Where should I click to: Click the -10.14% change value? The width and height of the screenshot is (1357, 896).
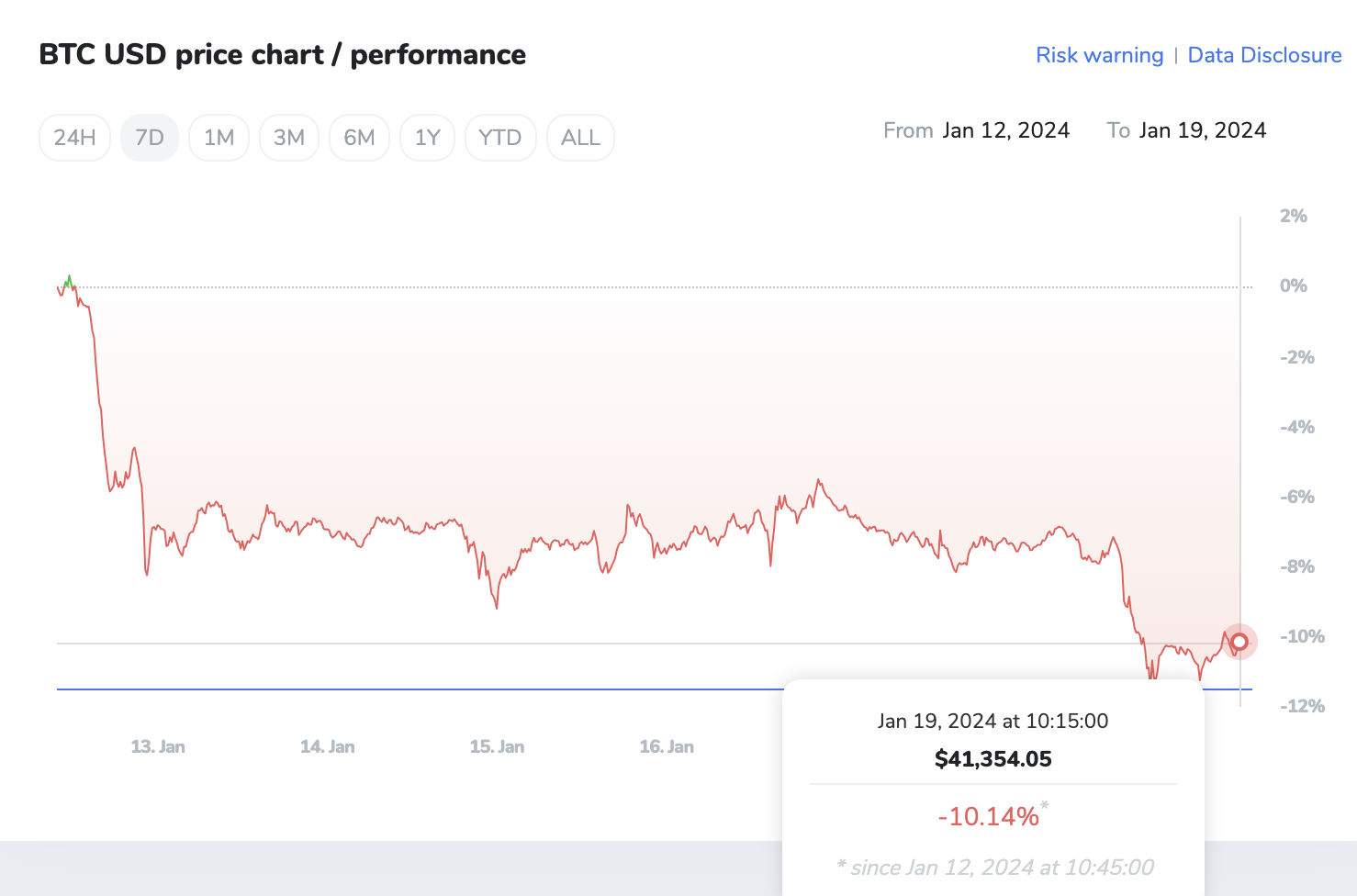988,816
